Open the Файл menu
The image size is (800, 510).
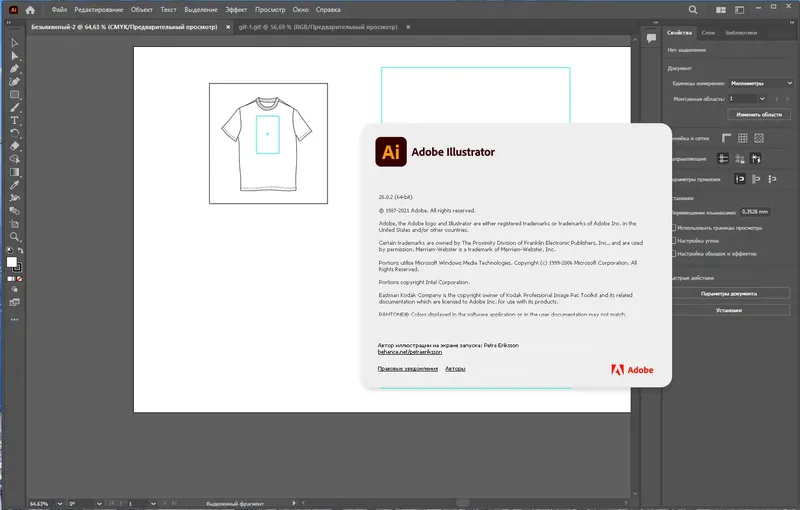[59, 10]
